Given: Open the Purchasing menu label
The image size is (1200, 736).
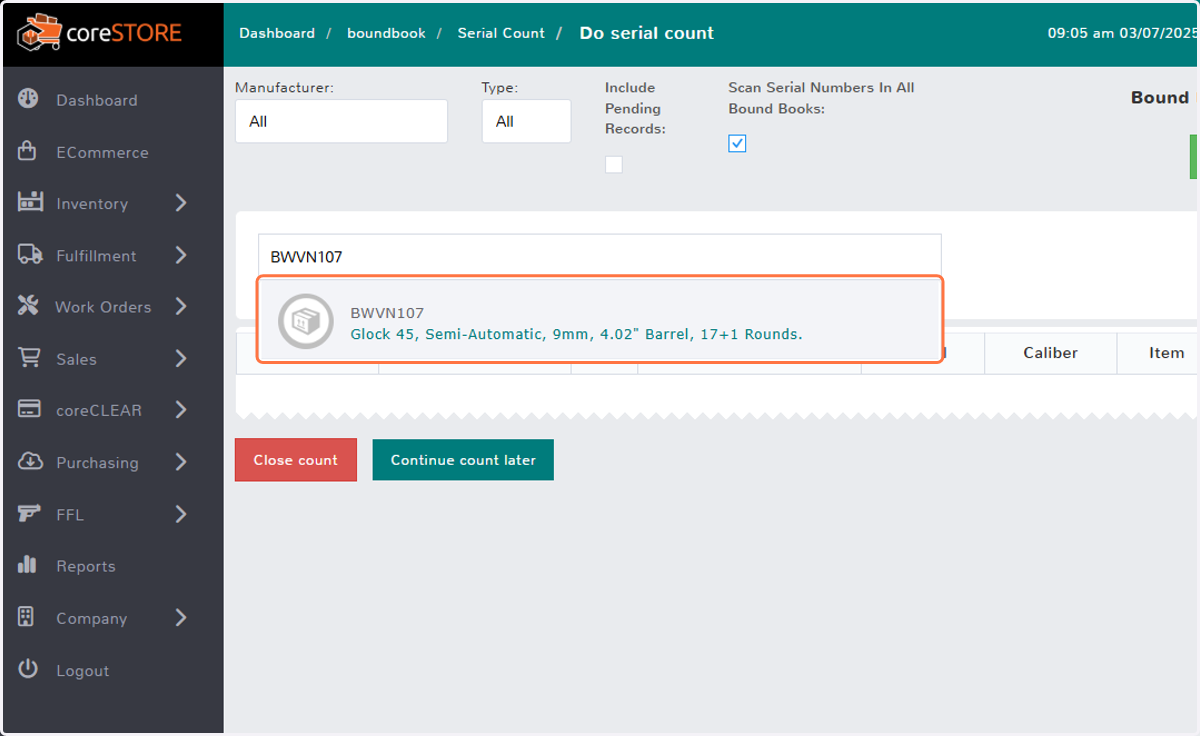Looking at the screenshot, I should tap(97, 463).
